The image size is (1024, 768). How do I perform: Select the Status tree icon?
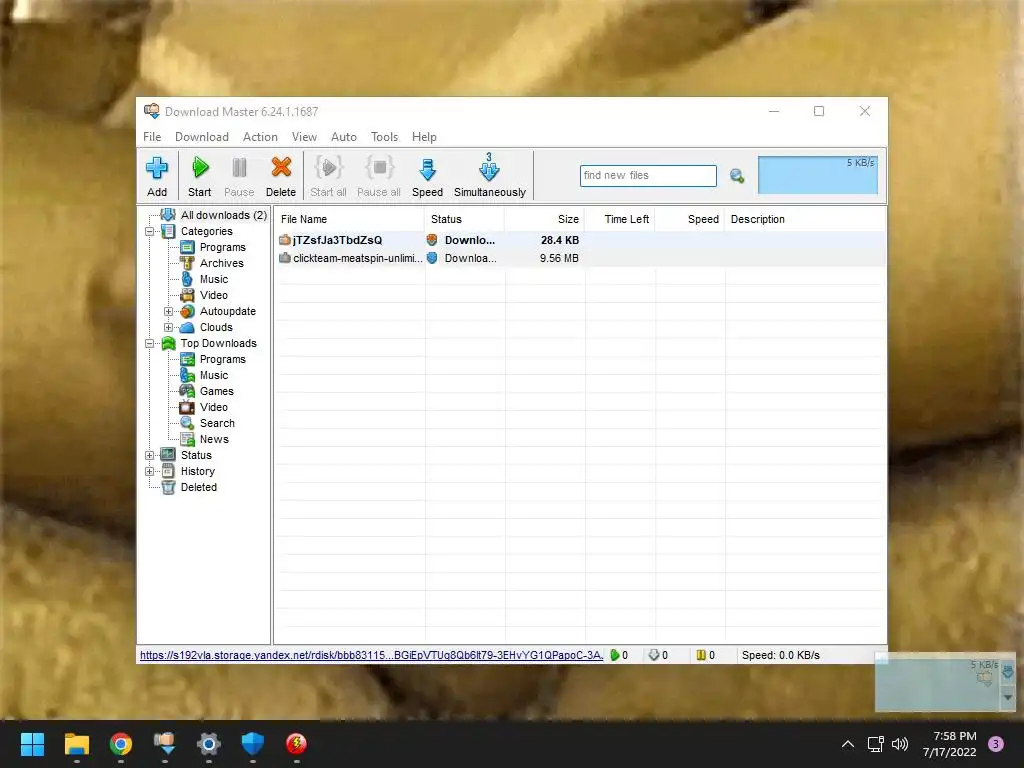pyautogui.click(x=168, y=455)
